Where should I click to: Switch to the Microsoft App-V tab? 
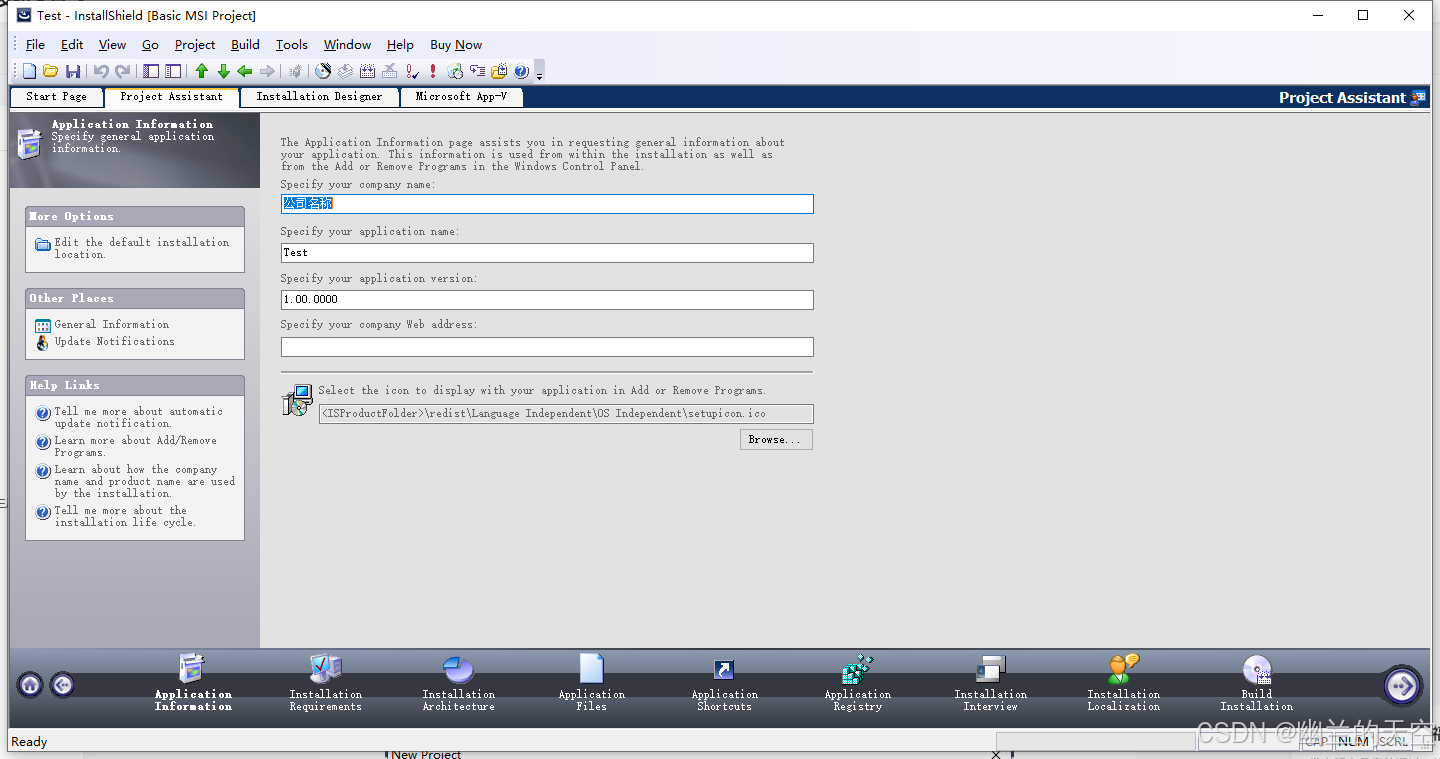(x=461, y=97)
